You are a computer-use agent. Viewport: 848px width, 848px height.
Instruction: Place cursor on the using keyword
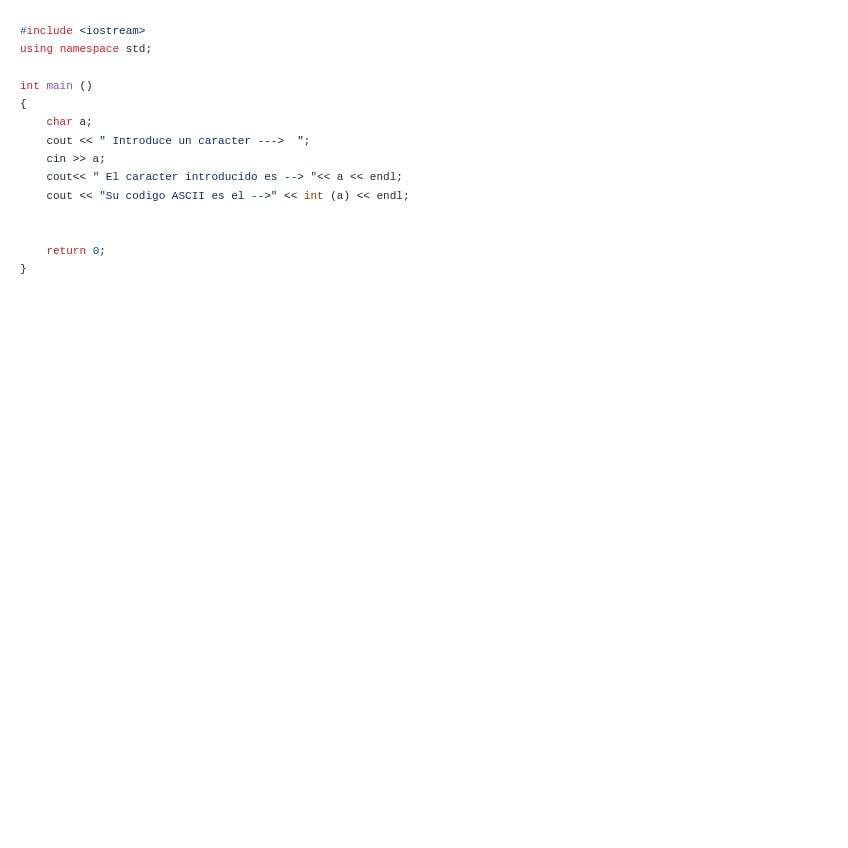pyautogui.click(x=36, y=49)
